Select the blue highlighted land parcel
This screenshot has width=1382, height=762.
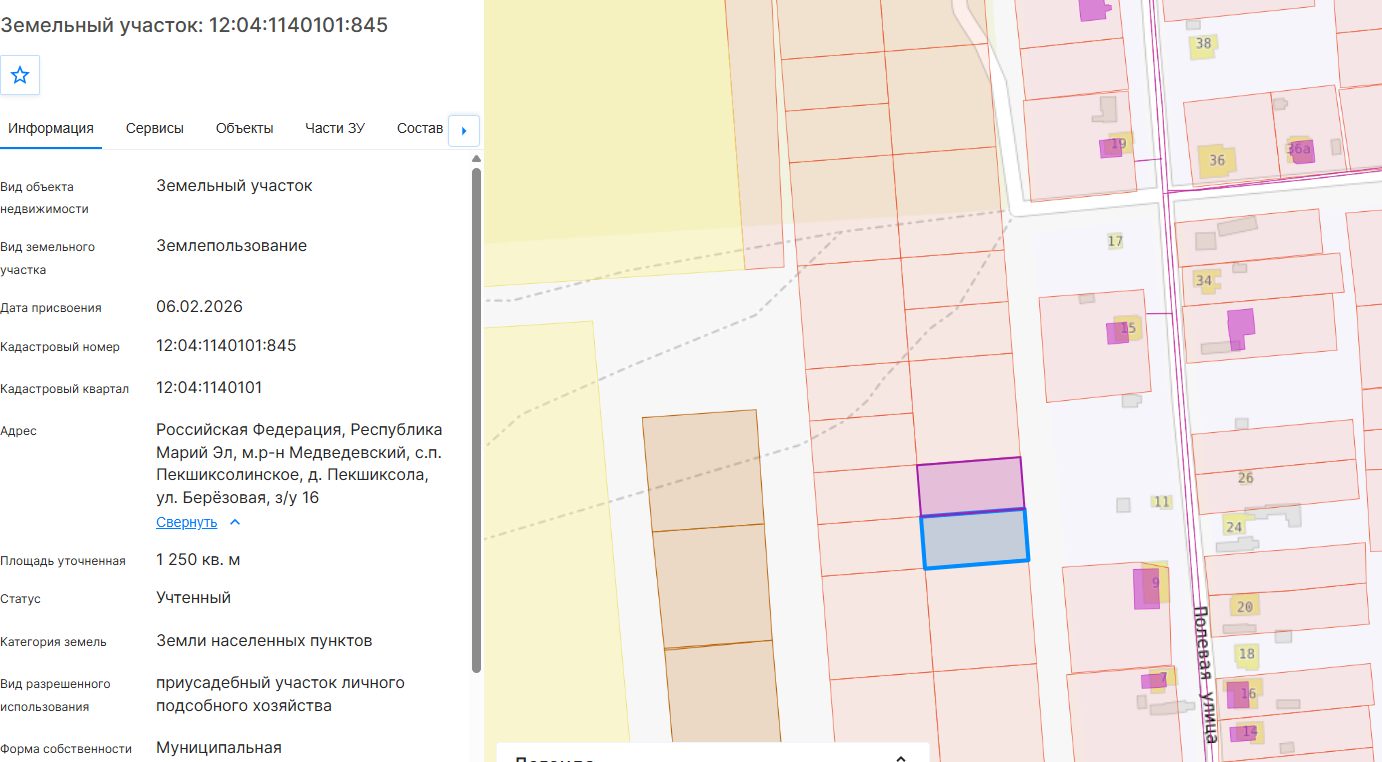point(975,539)
